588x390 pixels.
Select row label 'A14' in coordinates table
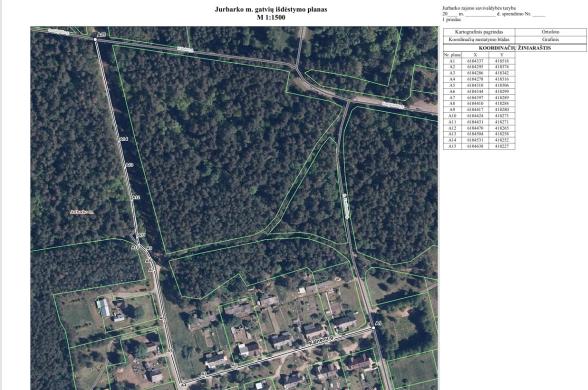click(452, 140)
